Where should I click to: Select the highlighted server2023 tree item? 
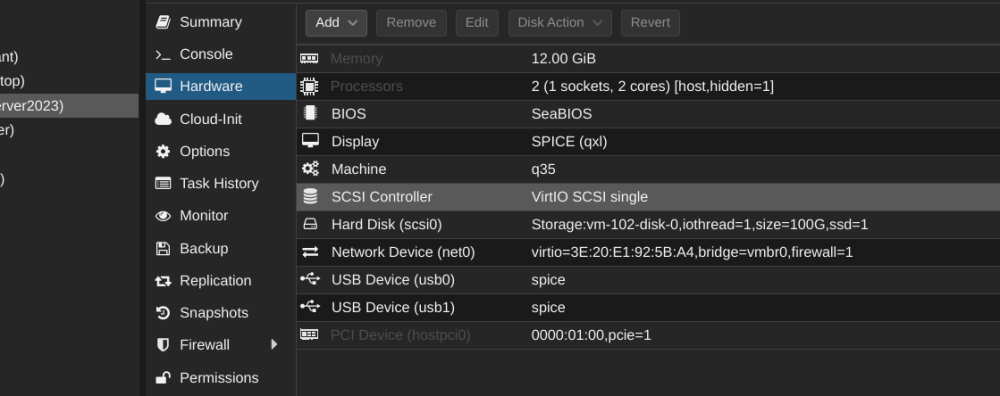[x=69, y=106]
